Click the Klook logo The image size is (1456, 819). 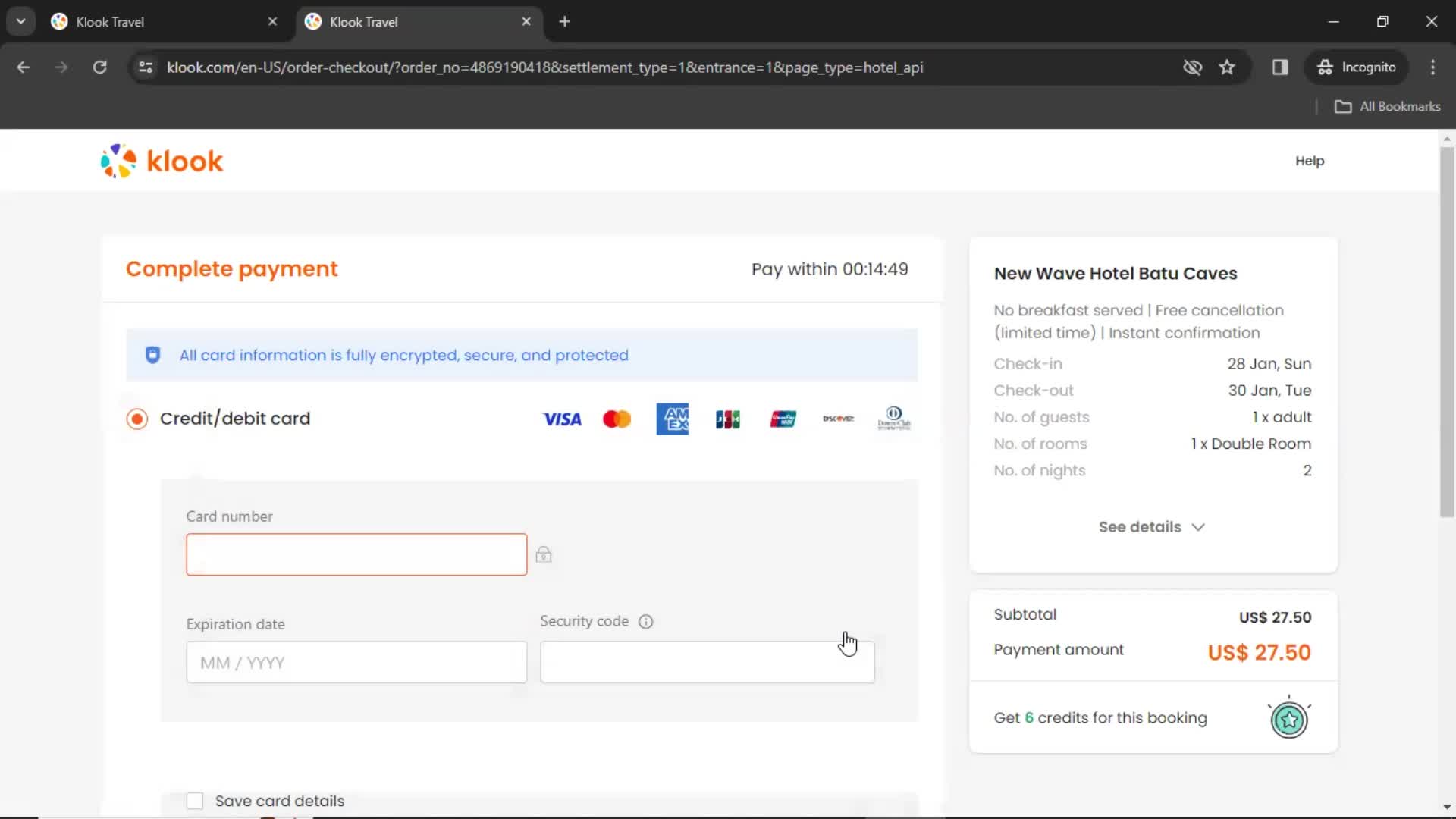(162, 161)
